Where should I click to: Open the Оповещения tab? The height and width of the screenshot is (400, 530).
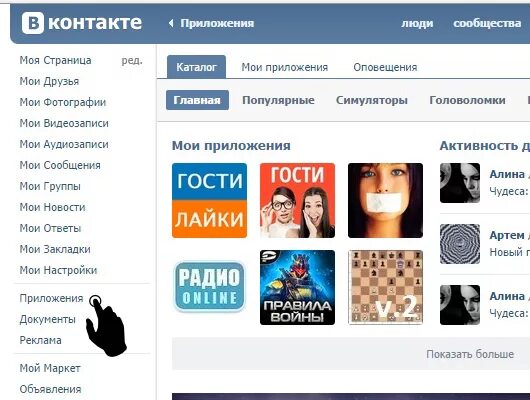tap(385, 67)
